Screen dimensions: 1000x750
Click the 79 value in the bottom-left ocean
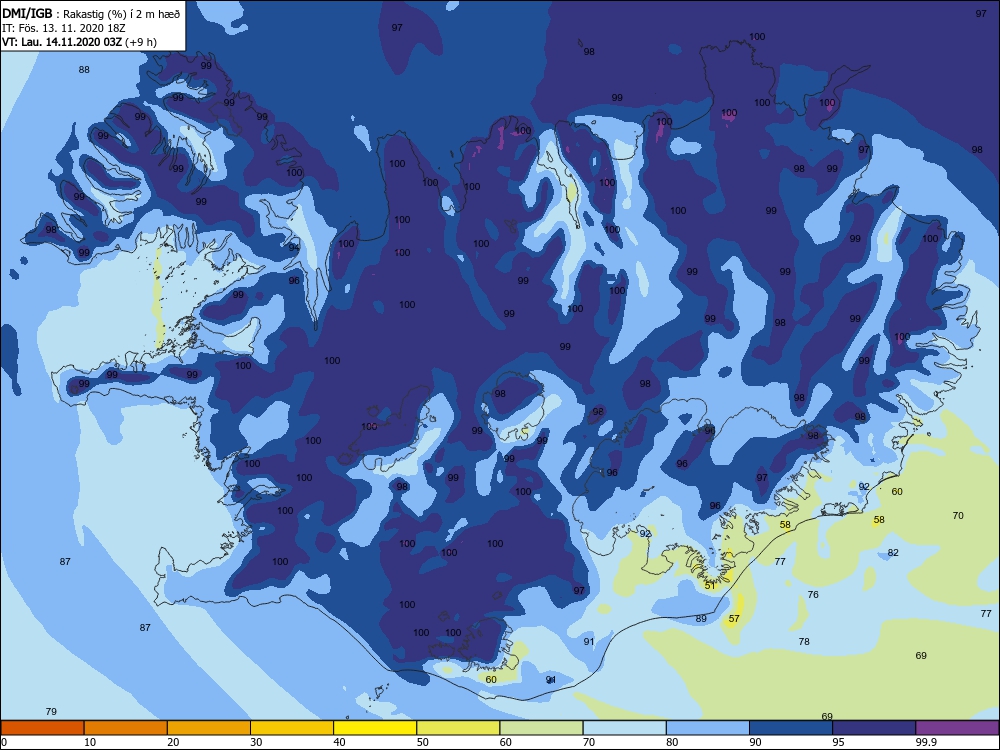[52, 712]
